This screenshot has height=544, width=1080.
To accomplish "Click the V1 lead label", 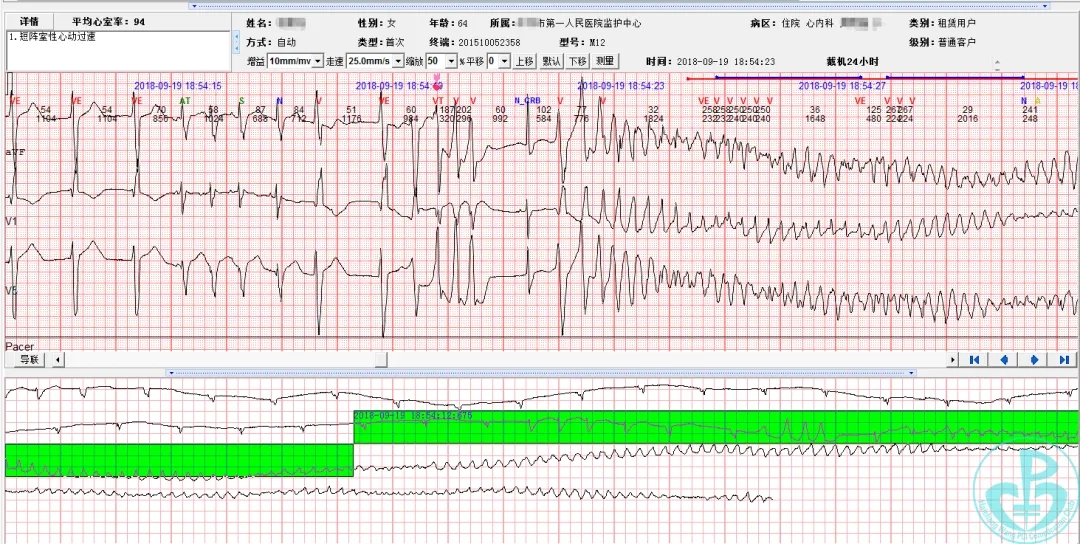I will (x=11, y=221).
